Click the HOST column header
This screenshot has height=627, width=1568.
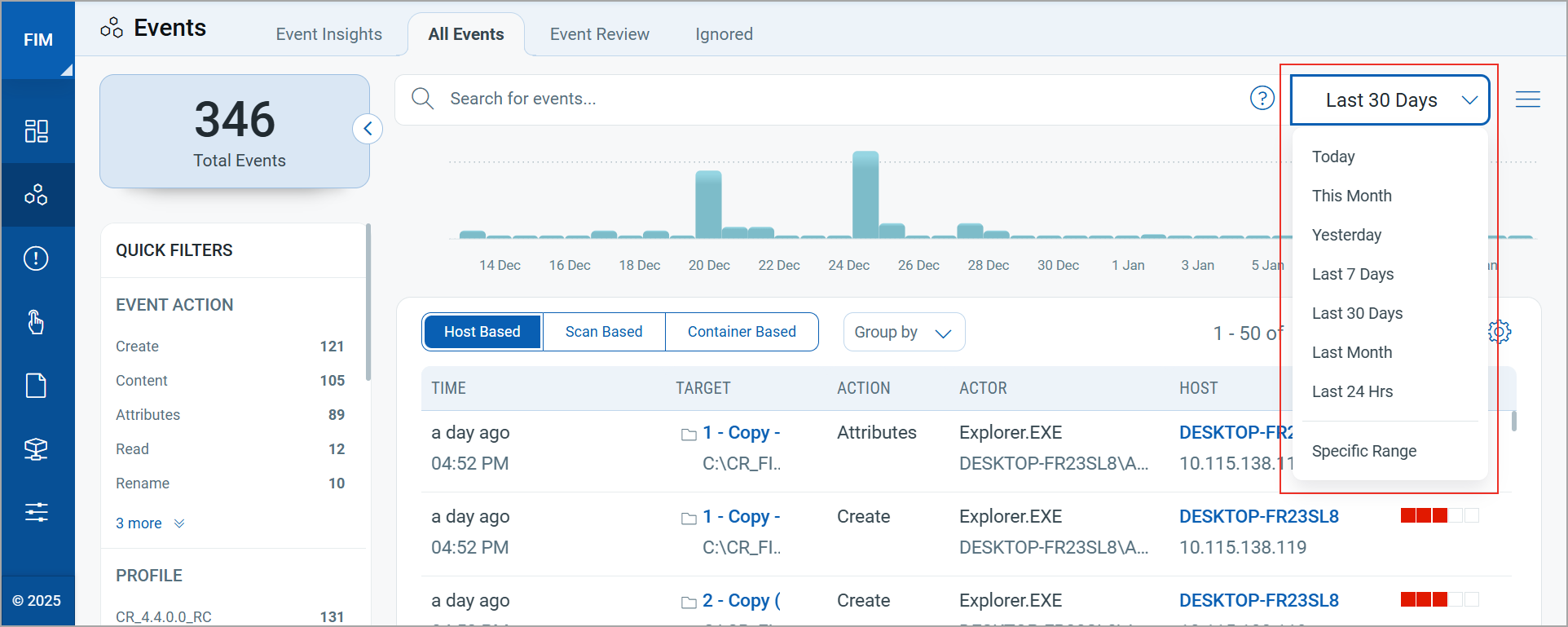pyautogui.click(x=1198, y=389)
